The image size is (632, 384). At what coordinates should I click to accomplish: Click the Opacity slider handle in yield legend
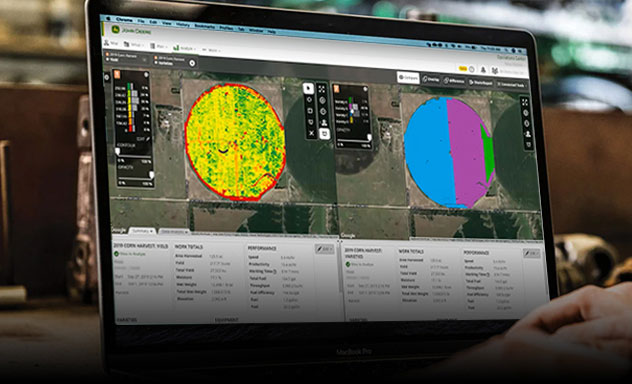[x=152, y=174]
